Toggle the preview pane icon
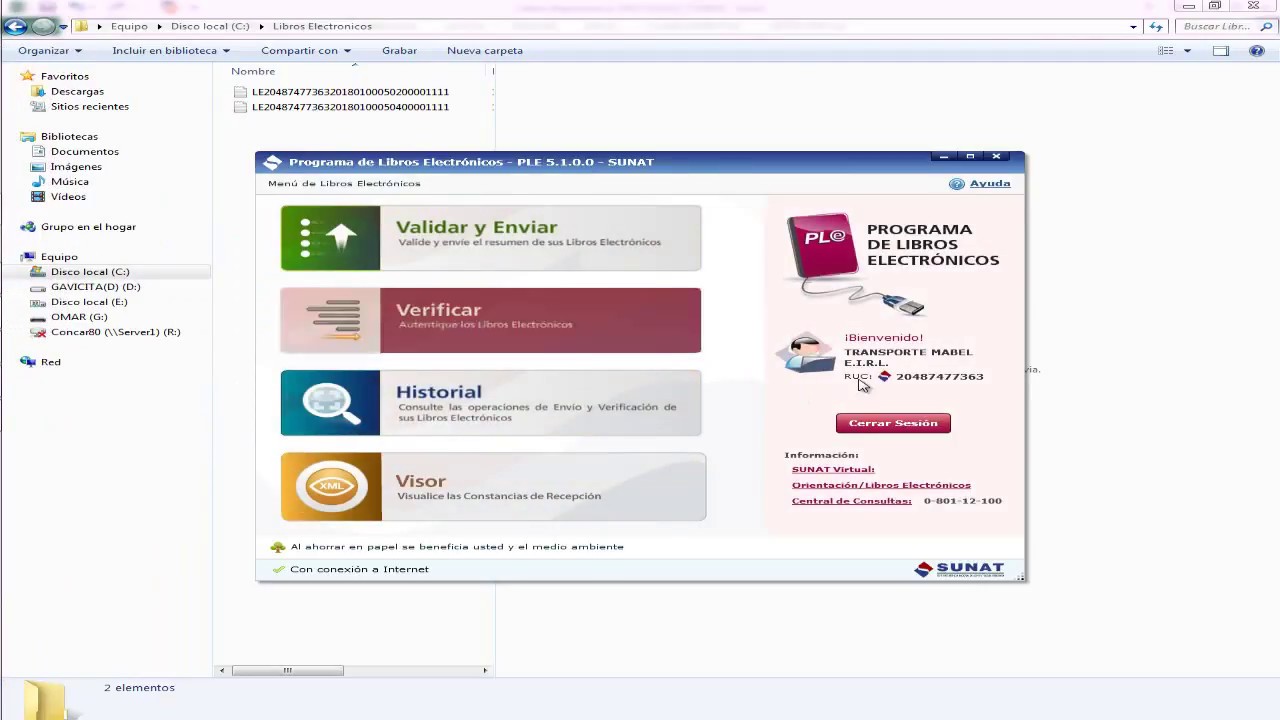 [1221, 51]
